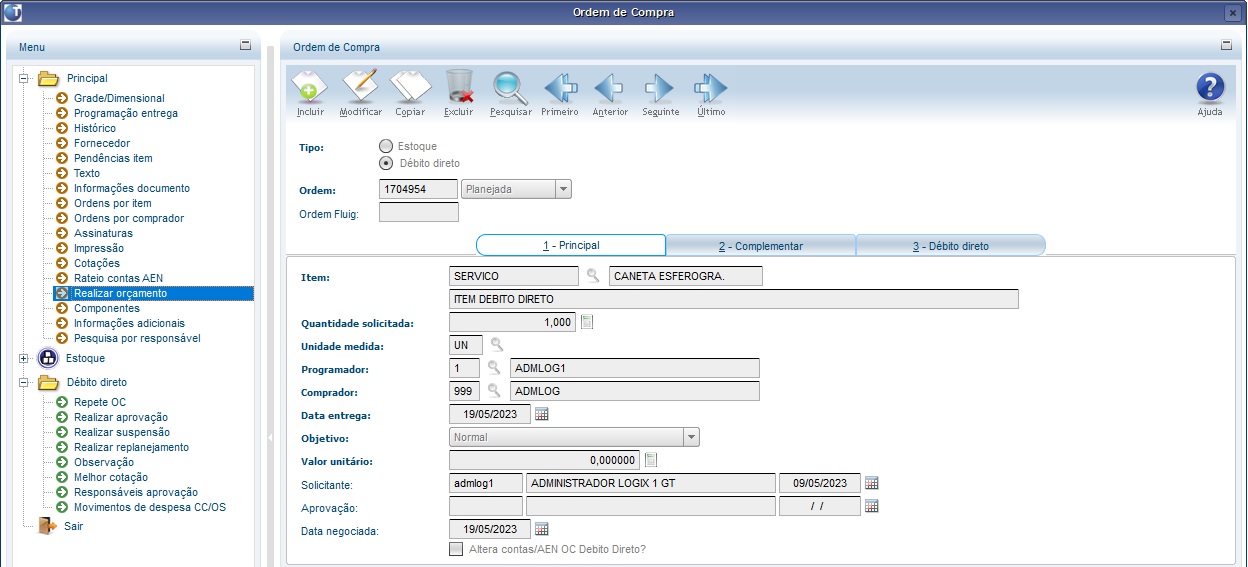Switch to 3 - Débito direto tab
This screenshot has height=567, width=1248.
pyautogui.click(x=950, y=245)
